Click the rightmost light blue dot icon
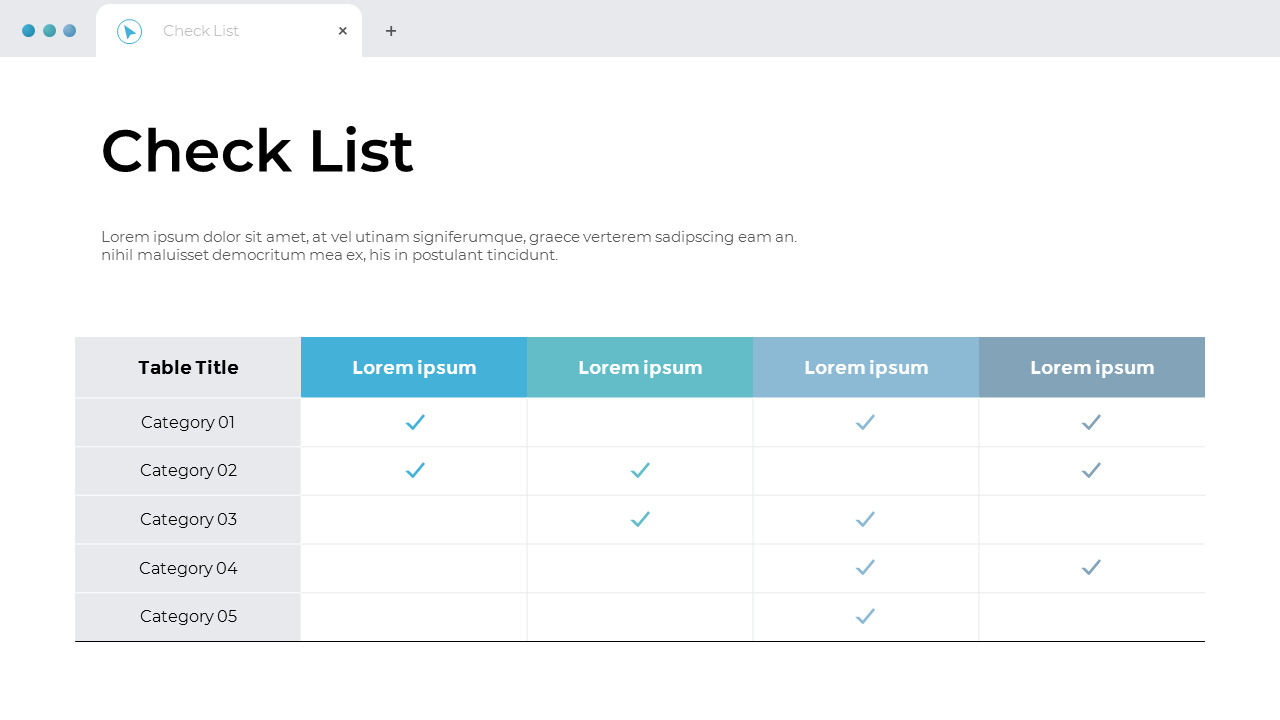This screenshot has width=1280, height=720. click(x=69, y=30)
